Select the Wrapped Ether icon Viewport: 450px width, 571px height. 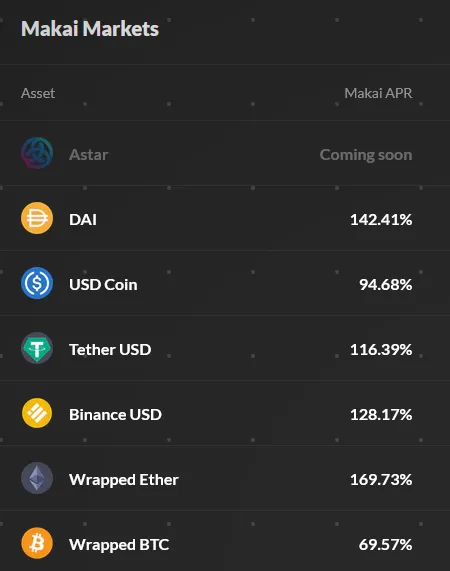pyautogui.click(x=37, y=478)
